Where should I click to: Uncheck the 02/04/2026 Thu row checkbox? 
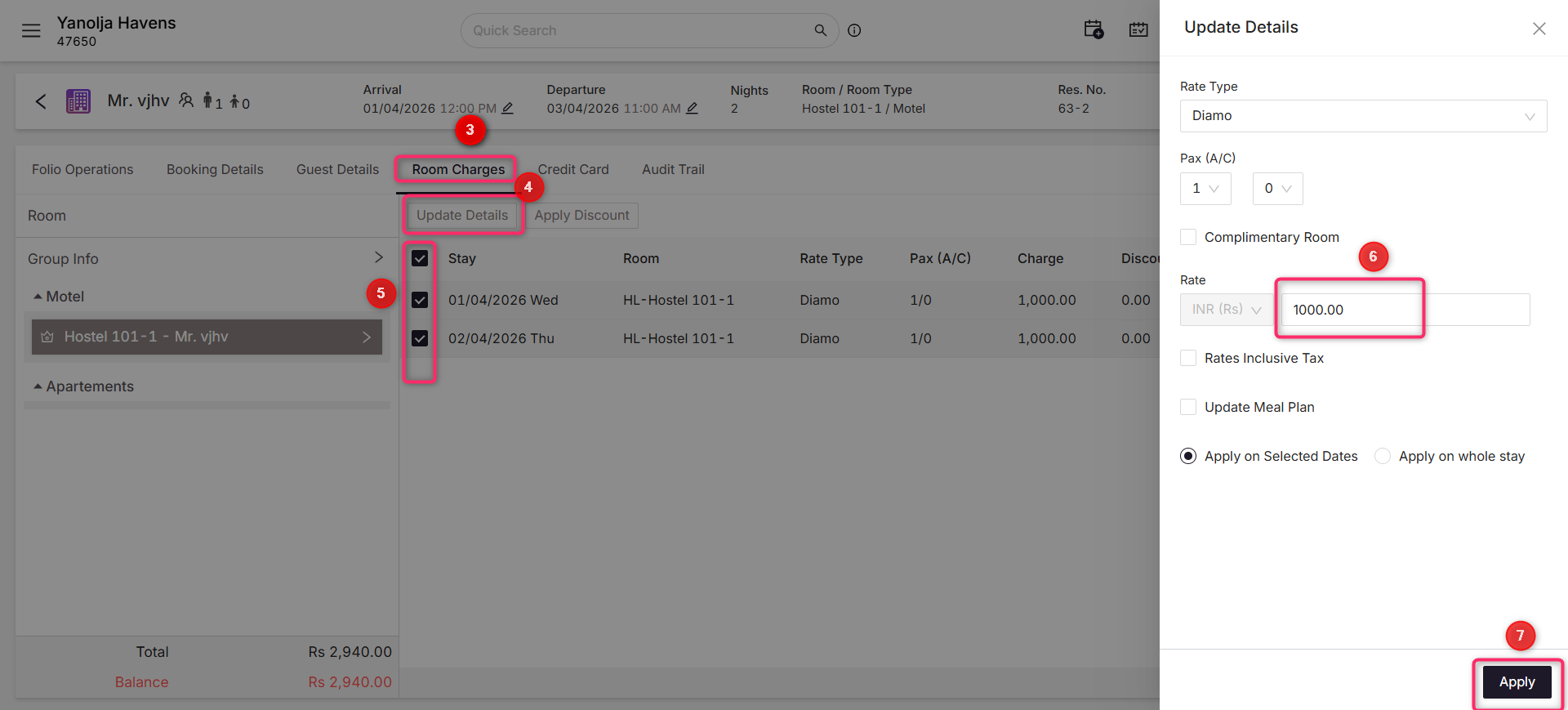[420, 338]
